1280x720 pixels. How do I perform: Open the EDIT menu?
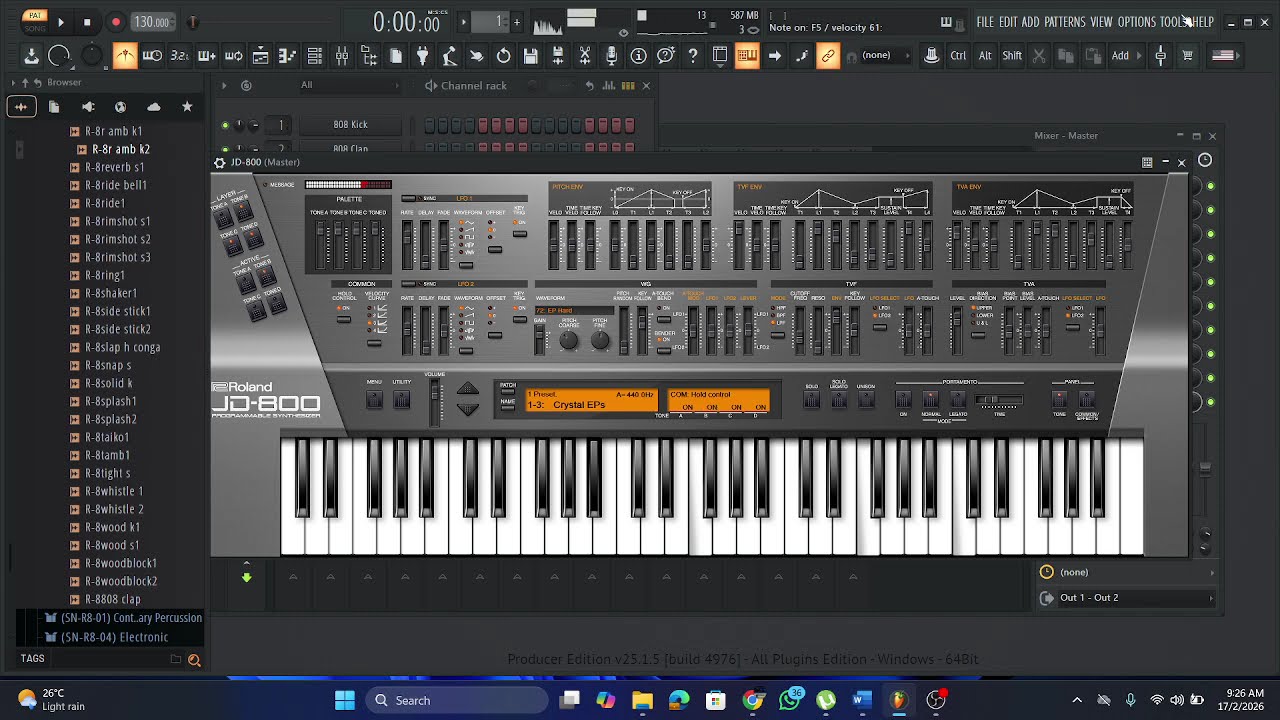(1008, 22)
